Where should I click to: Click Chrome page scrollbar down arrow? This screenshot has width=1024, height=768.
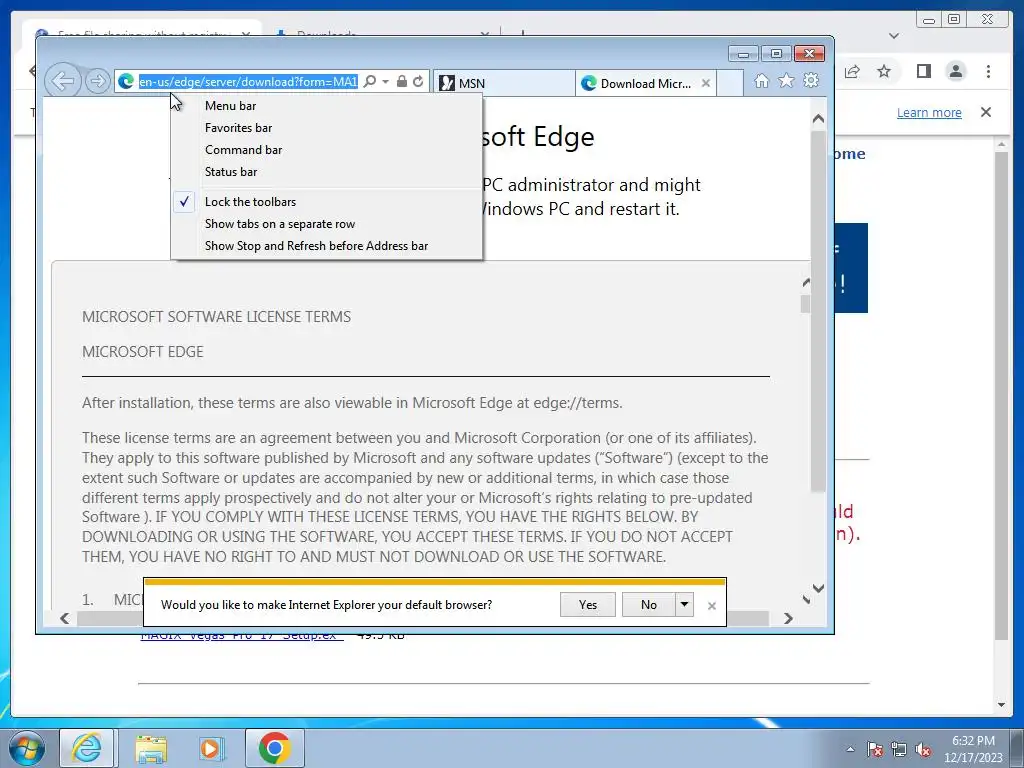tap(1002, 705)
